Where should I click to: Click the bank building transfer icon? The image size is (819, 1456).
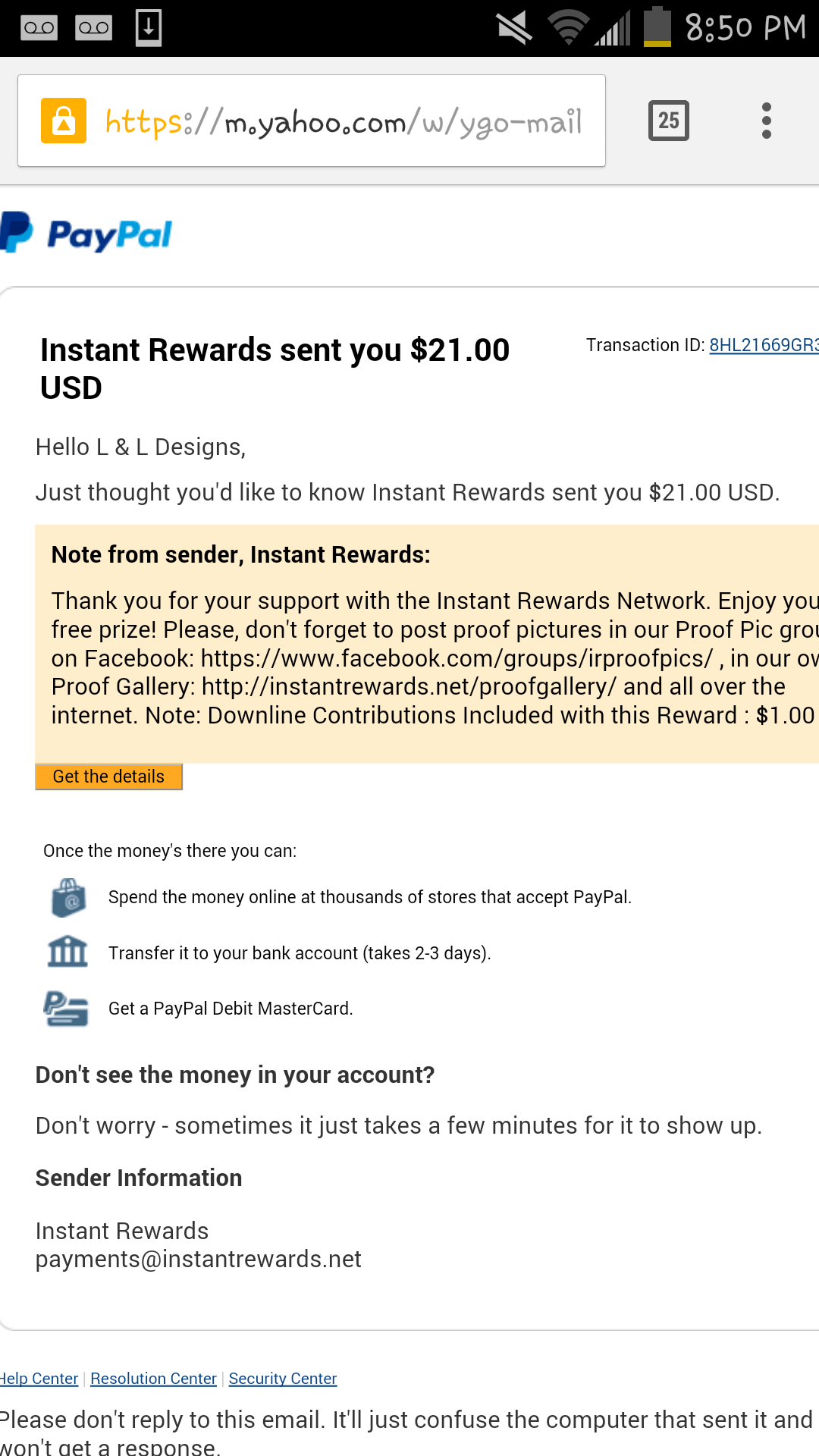point(67,952)
